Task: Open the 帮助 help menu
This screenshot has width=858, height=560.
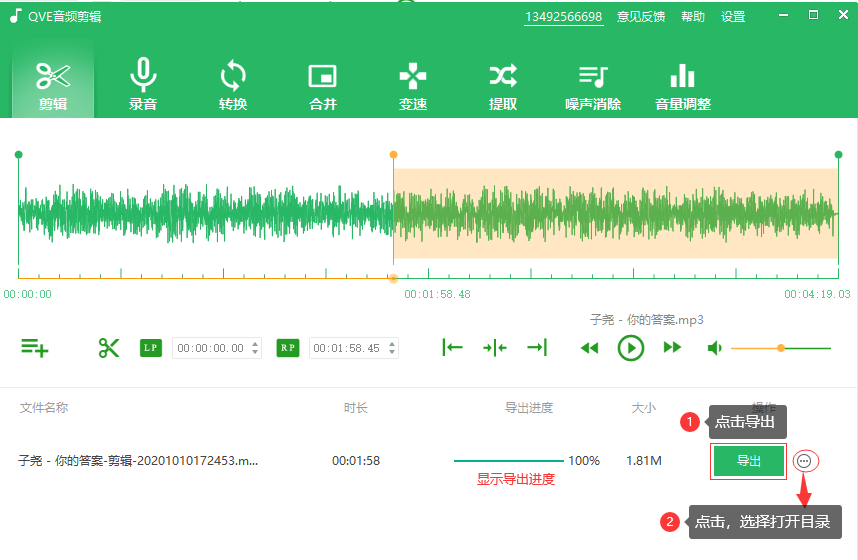Action: click(x=693, y=17)
